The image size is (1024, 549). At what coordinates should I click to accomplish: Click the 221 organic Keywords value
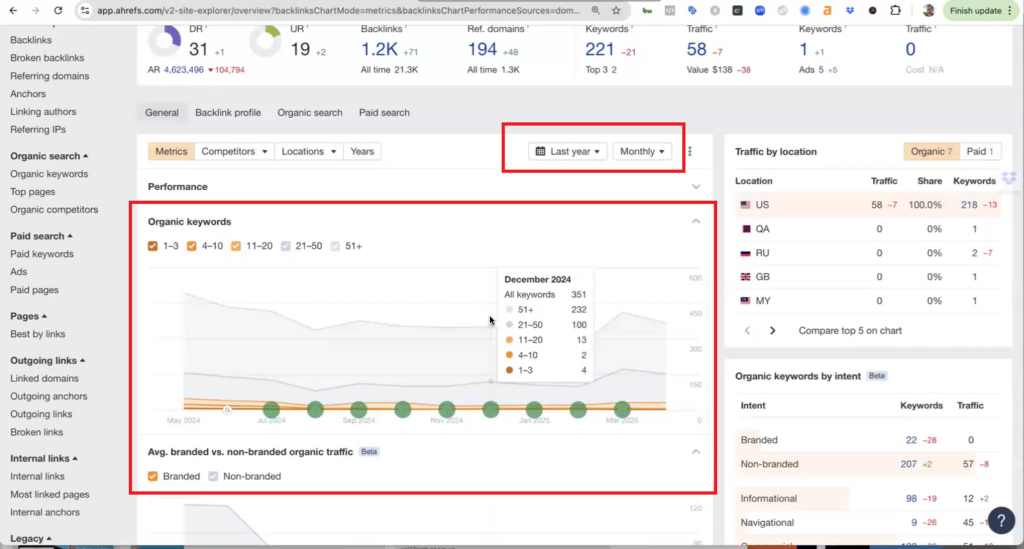tap(600, 49)
